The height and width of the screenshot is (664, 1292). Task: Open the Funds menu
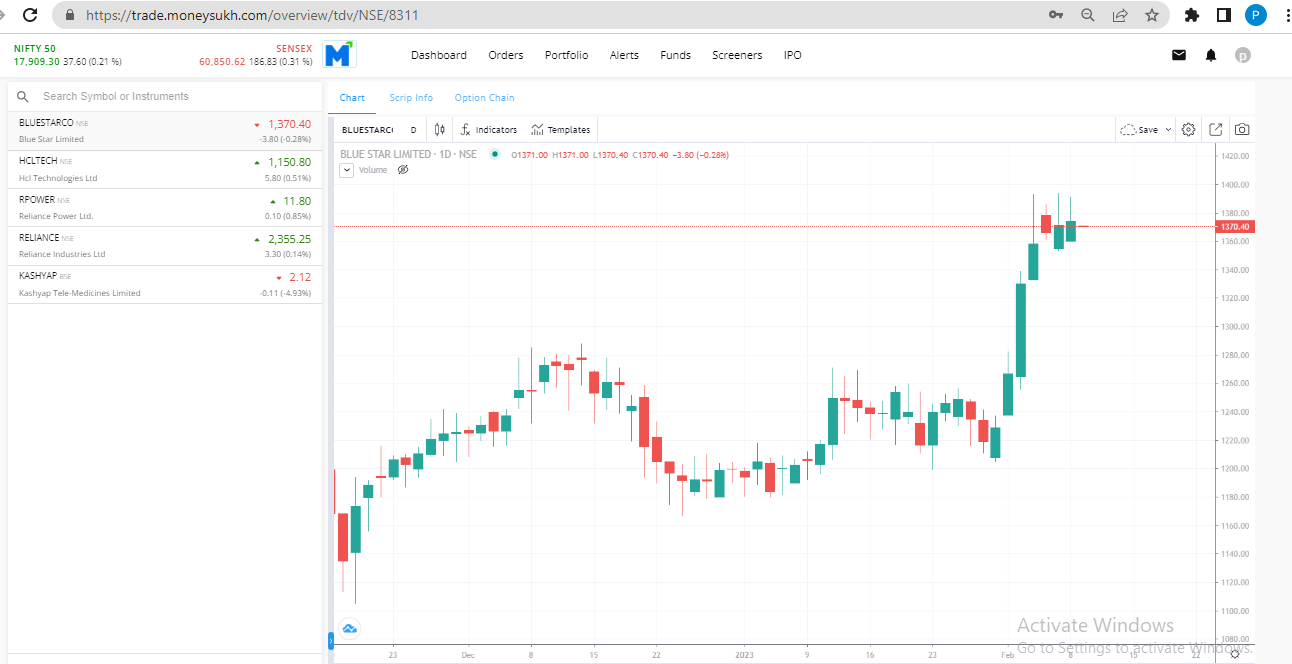675,55
